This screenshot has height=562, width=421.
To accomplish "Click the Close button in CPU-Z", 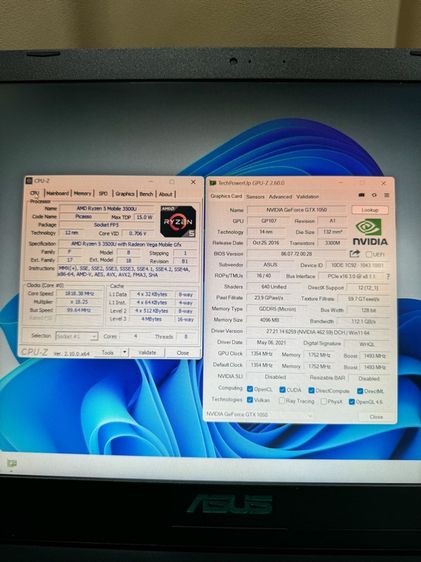I will (183, 353).
